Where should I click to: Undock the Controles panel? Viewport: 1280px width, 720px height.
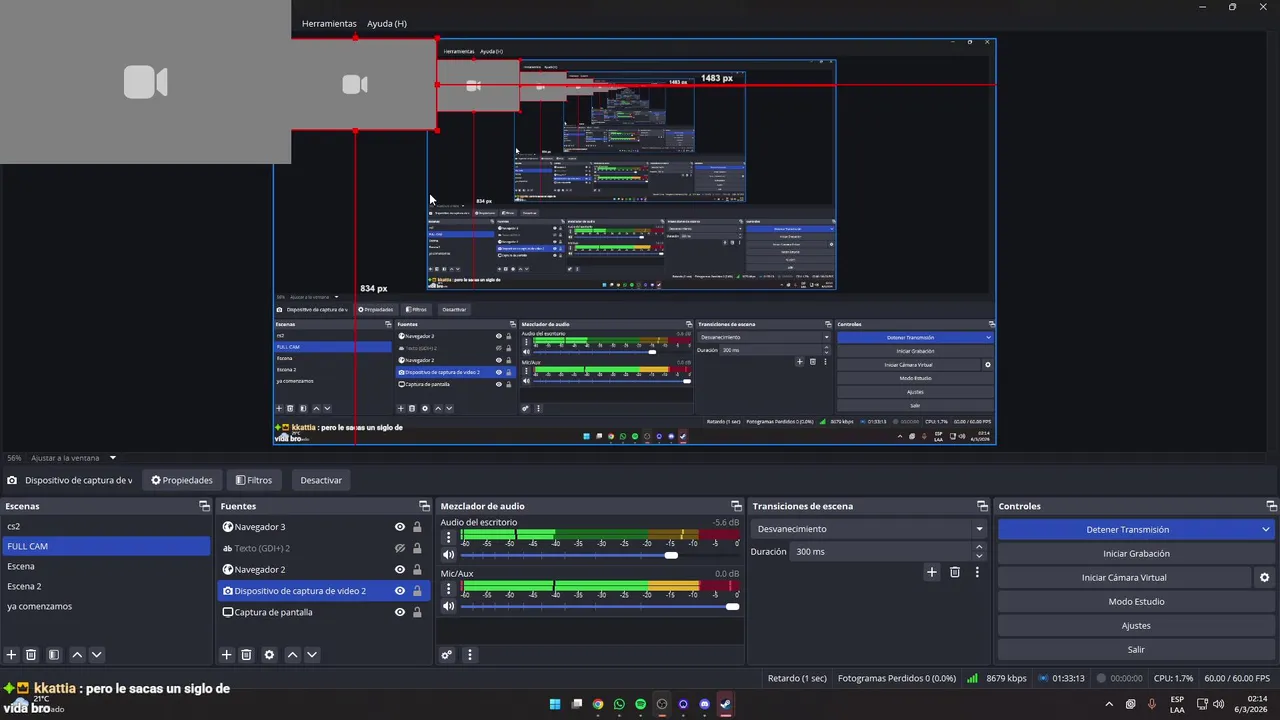[1271, 506]
